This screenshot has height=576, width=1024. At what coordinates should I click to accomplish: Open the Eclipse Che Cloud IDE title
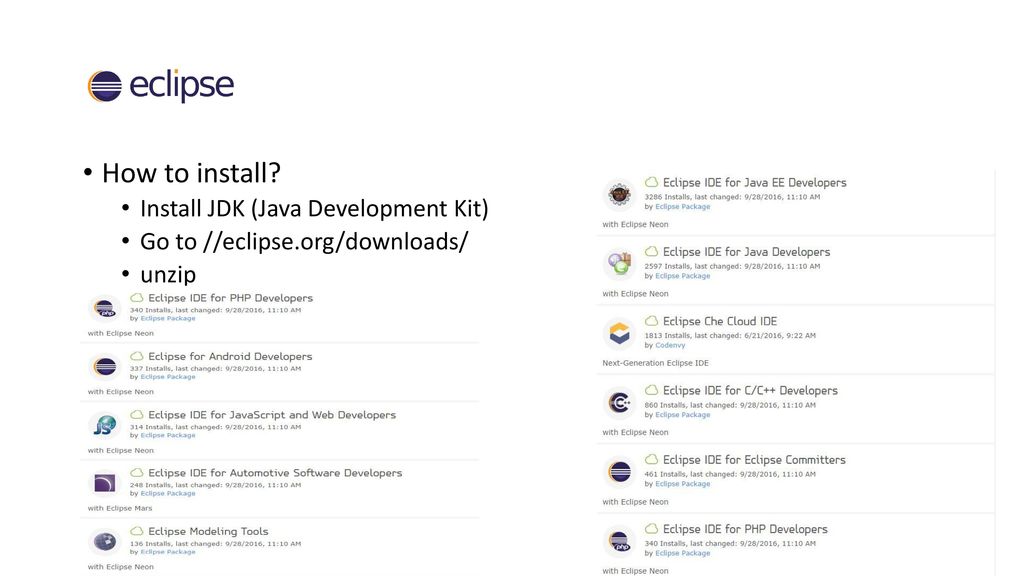(720, 321)
